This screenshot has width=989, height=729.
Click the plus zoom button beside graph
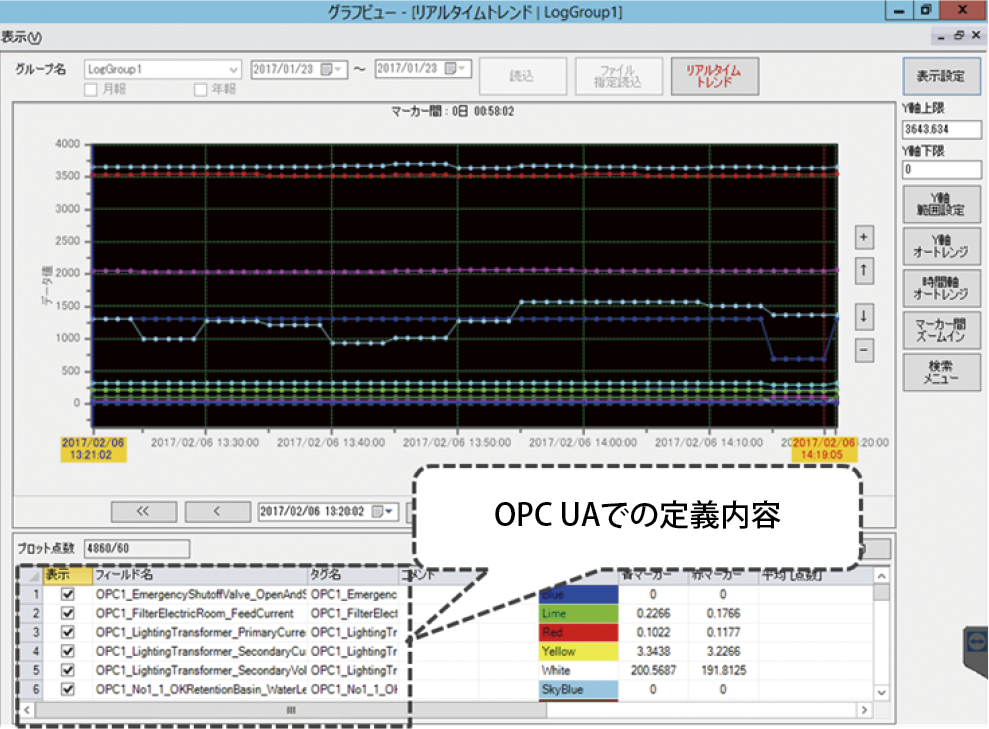pyautogui.click(x=865, y=238)
